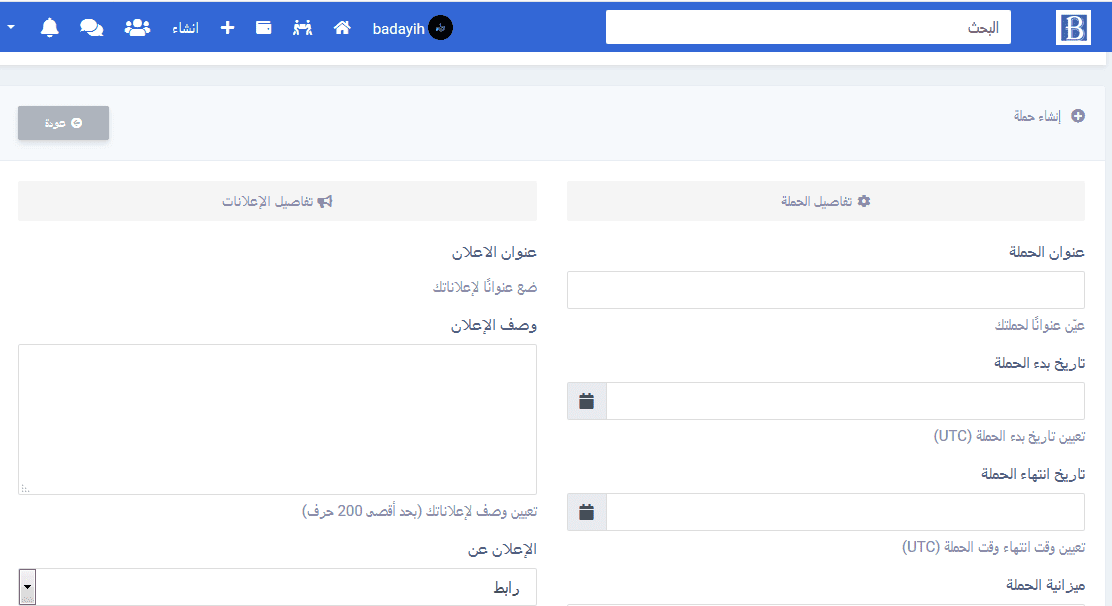Click the وصف الإعلان label
The width and height of the screenshot is (1112, 606).
(x=494, y=325)
